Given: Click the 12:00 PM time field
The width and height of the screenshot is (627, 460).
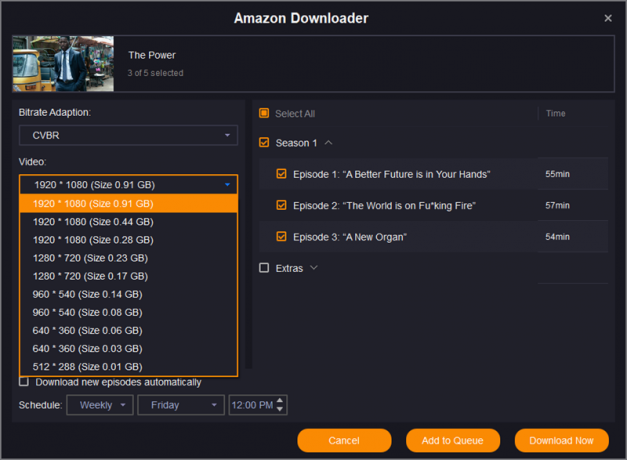Looking at the screenshot, I should click(x=252, y=405).
